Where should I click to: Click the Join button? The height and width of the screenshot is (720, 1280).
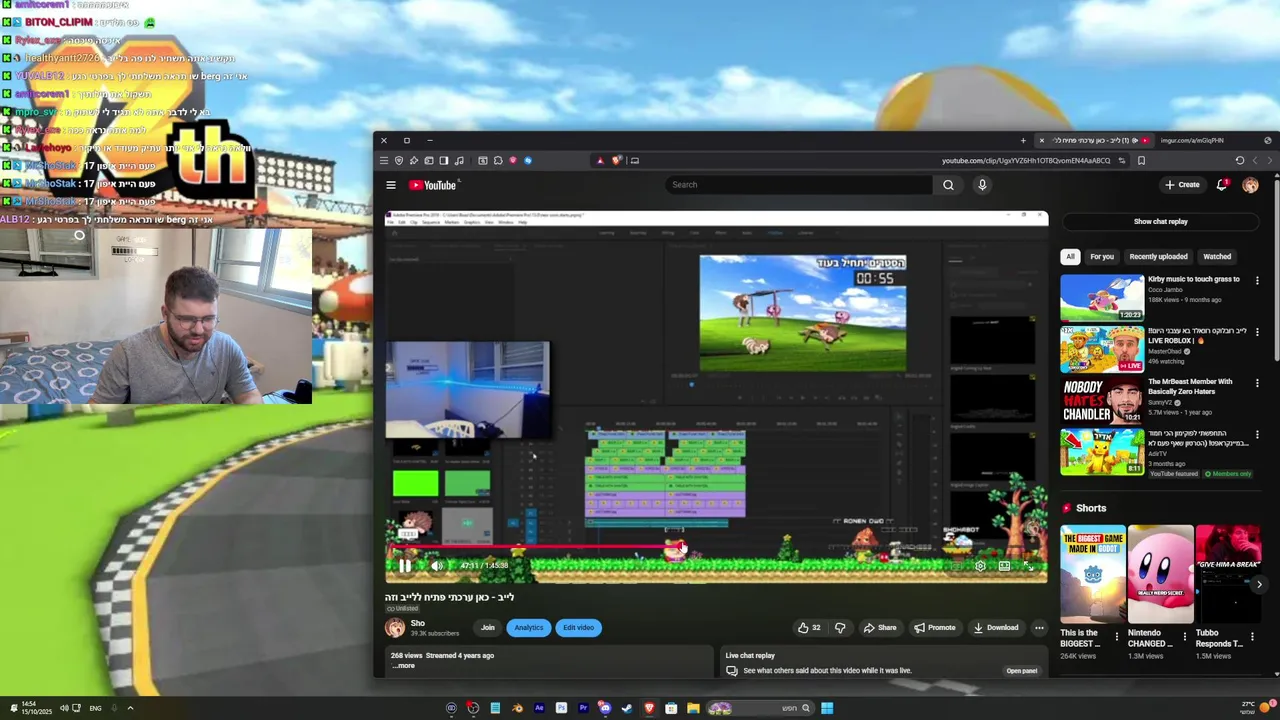point(488,628)
